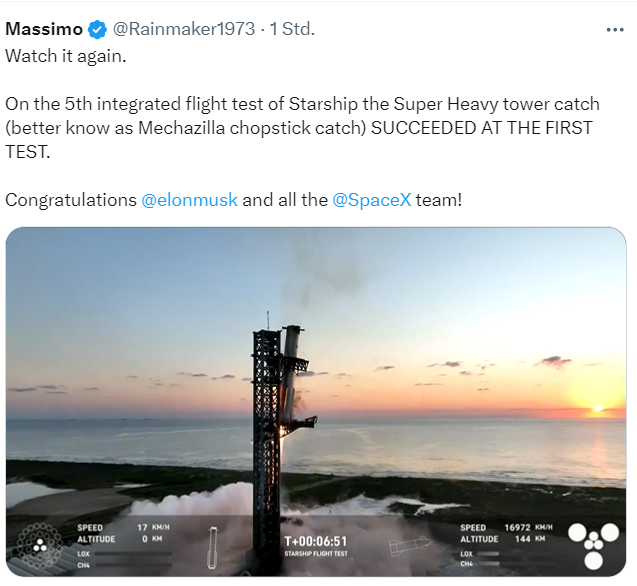
Task: Click the T+00:06:51 mission timer
Action: 316,541
